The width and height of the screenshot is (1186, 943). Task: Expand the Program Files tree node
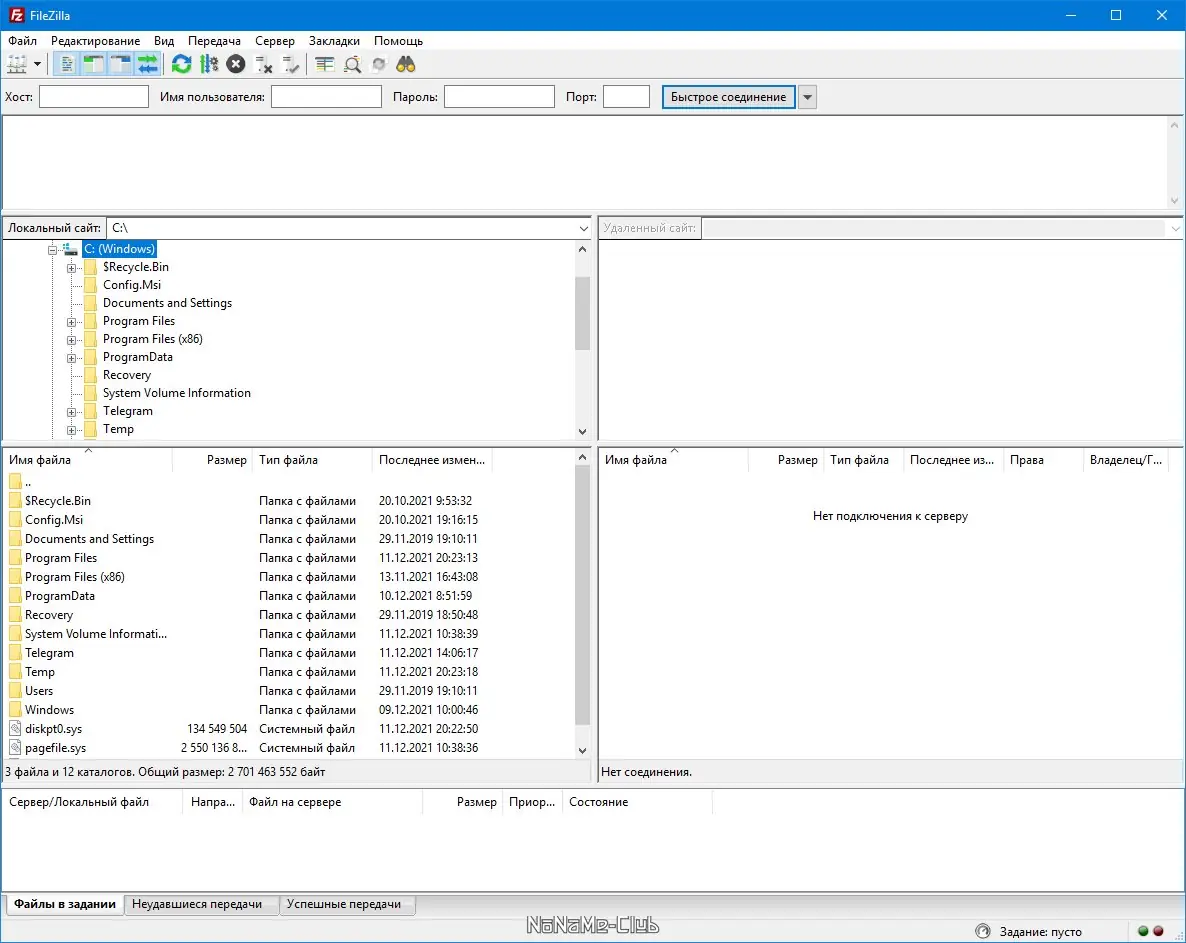click(71, 321)
